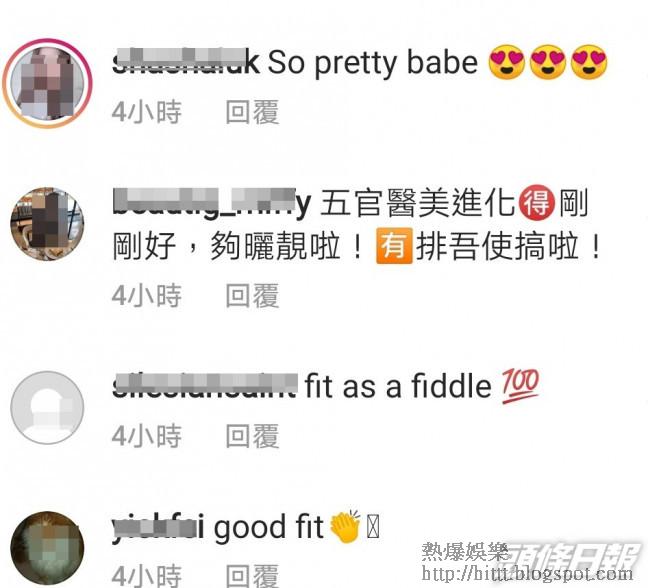Viewport: 648px width, 588px height.
Task: Click the last heart-eyes emoji
Action: tap(589, 62)
